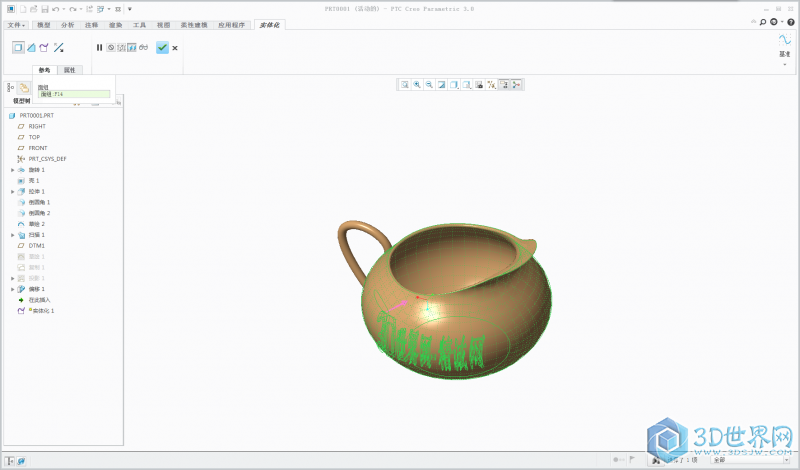This screenshot has height=470, width=800.
Task: Open the 属性 tab in the dashboard
Action: pyautogui.click(x=69, y=70)
